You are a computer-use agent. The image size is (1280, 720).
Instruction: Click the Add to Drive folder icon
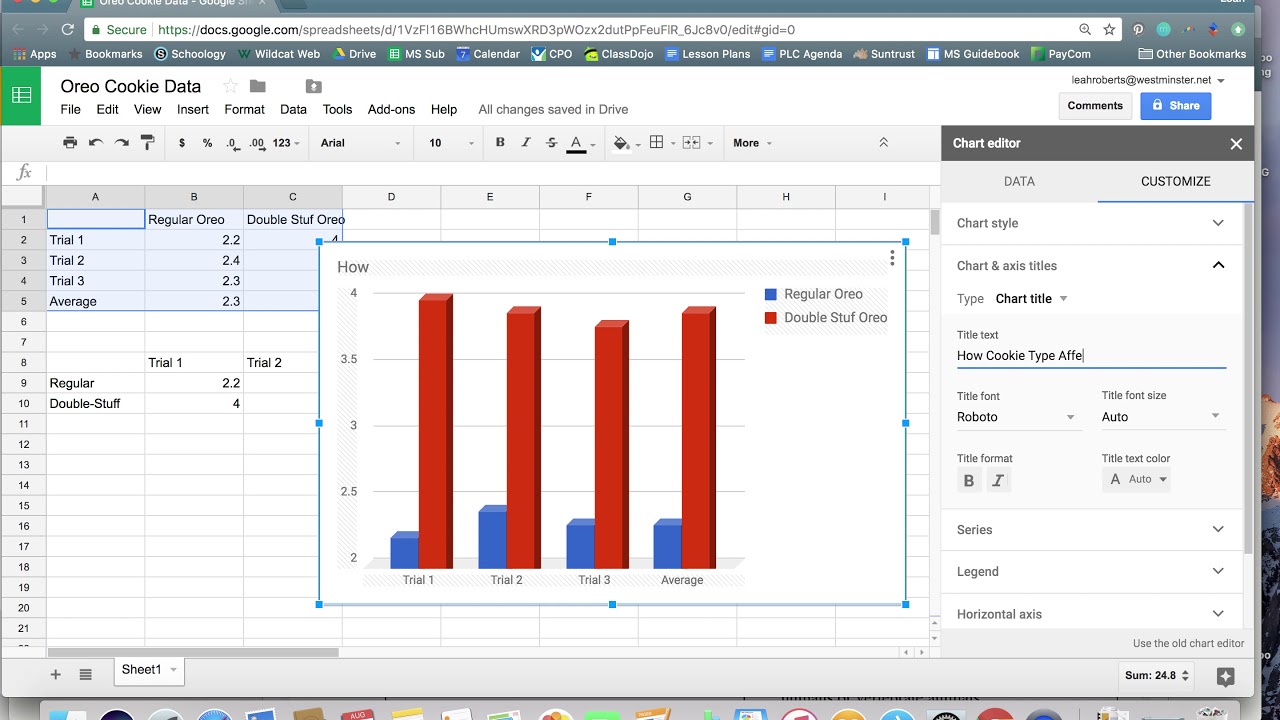coord(314,86)
